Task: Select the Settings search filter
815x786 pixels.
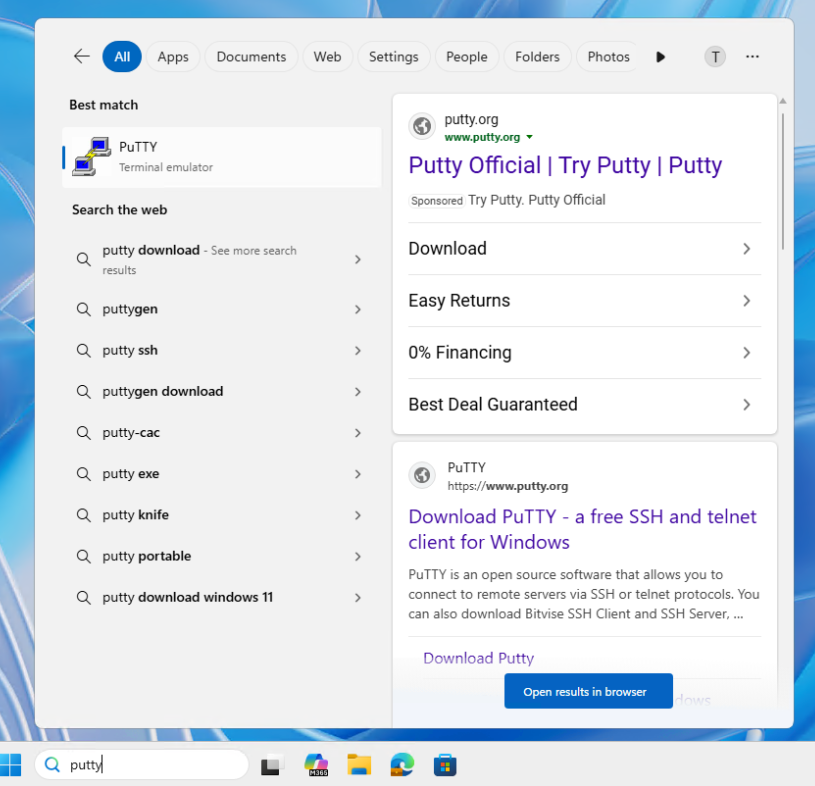Action: click(393, 57)
